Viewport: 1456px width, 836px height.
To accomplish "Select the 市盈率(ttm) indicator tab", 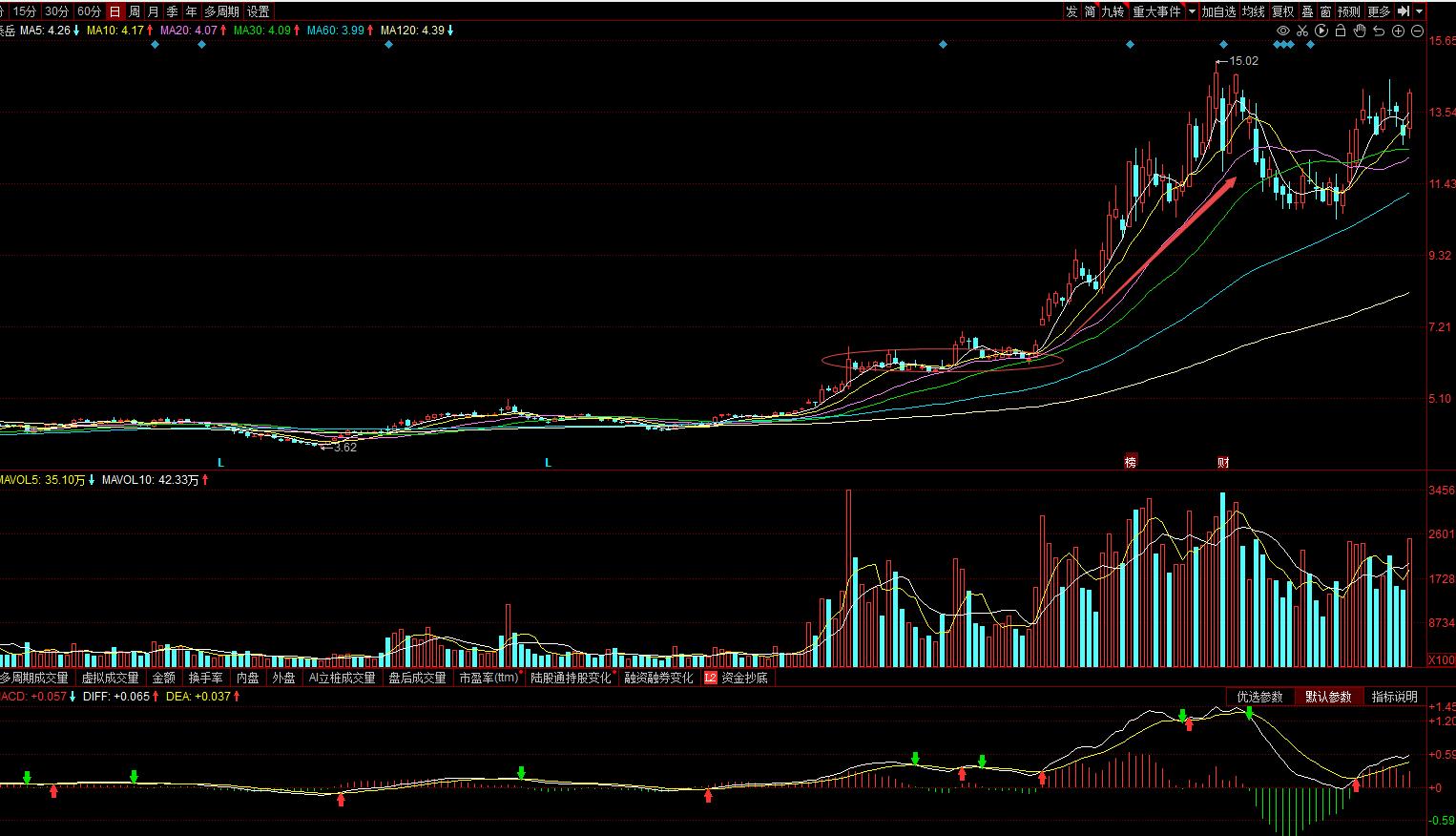I will click(x=489, y=678).
